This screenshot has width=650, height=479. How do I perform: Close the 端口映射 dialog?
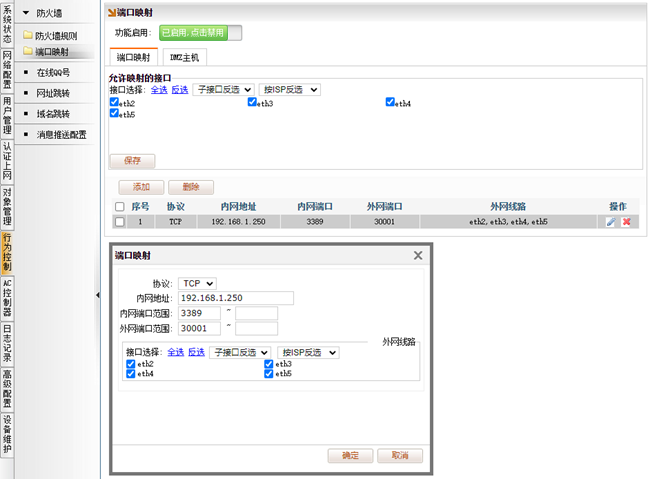click(x=418, y=255)
